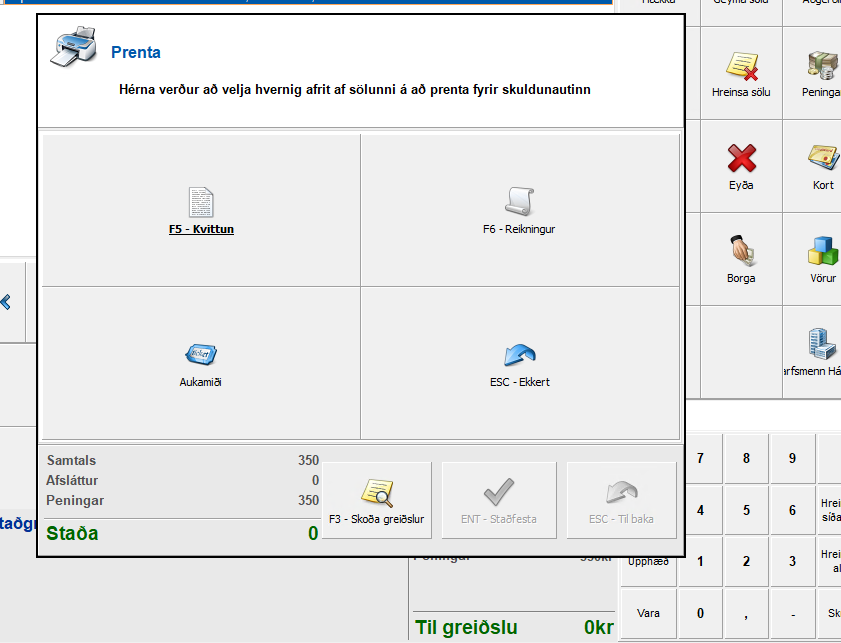Image resolution: width=841 pixels, height=643 pixels.
Task: Choose F6 - Reikningur invoice option
Action: (x=519, y=210)
